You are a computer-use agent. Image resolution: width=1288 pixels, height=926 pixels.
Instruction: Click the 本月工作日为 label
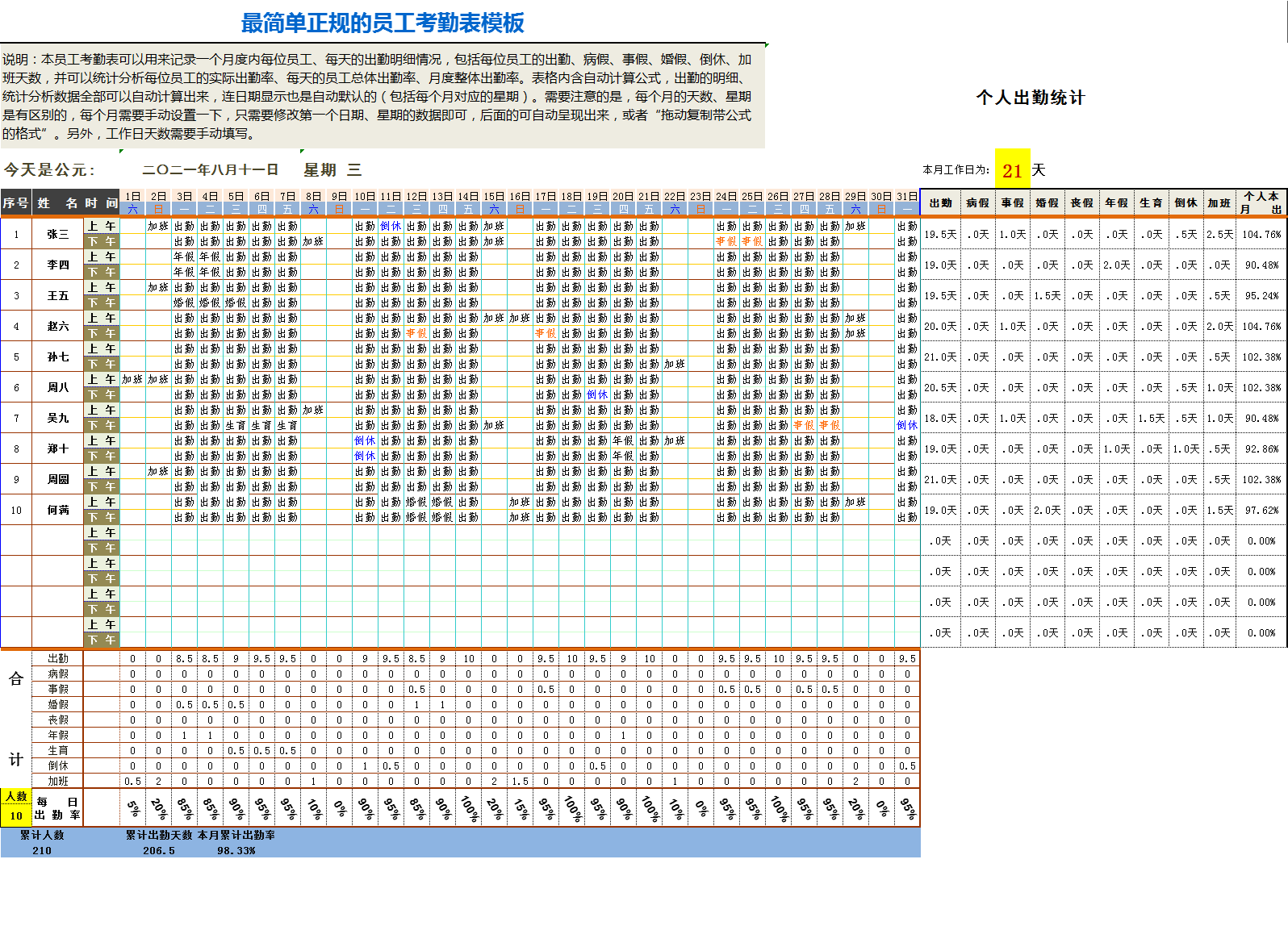(956, 169)
